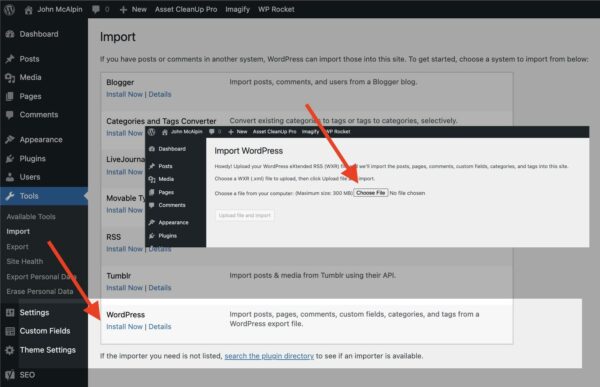Click the Dashboard gauge icon in sidebar
Screen dimensions: 600x387
click(10, 34)
